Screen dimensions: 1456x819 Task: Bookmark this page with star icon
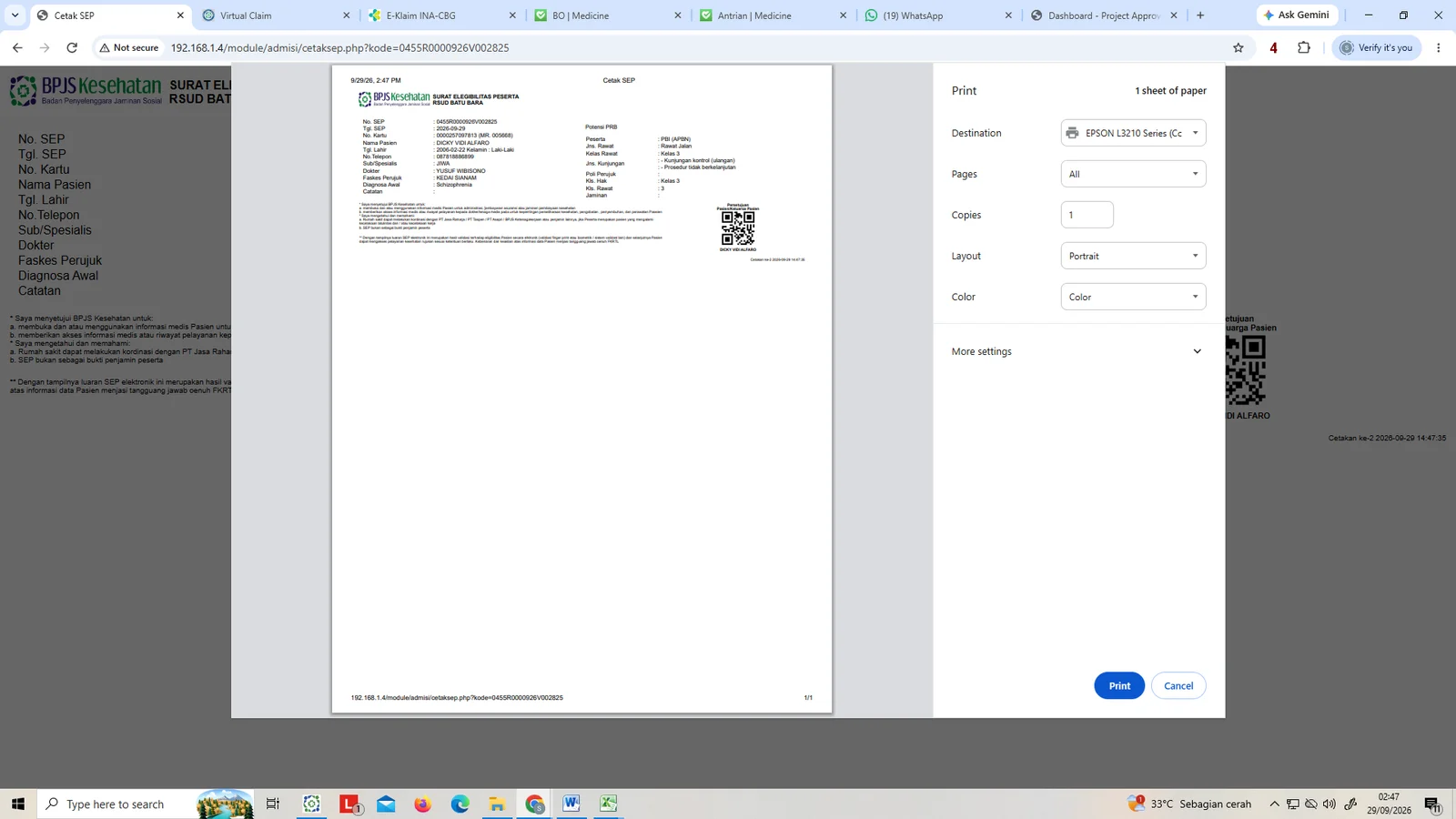coord(1238,47)
